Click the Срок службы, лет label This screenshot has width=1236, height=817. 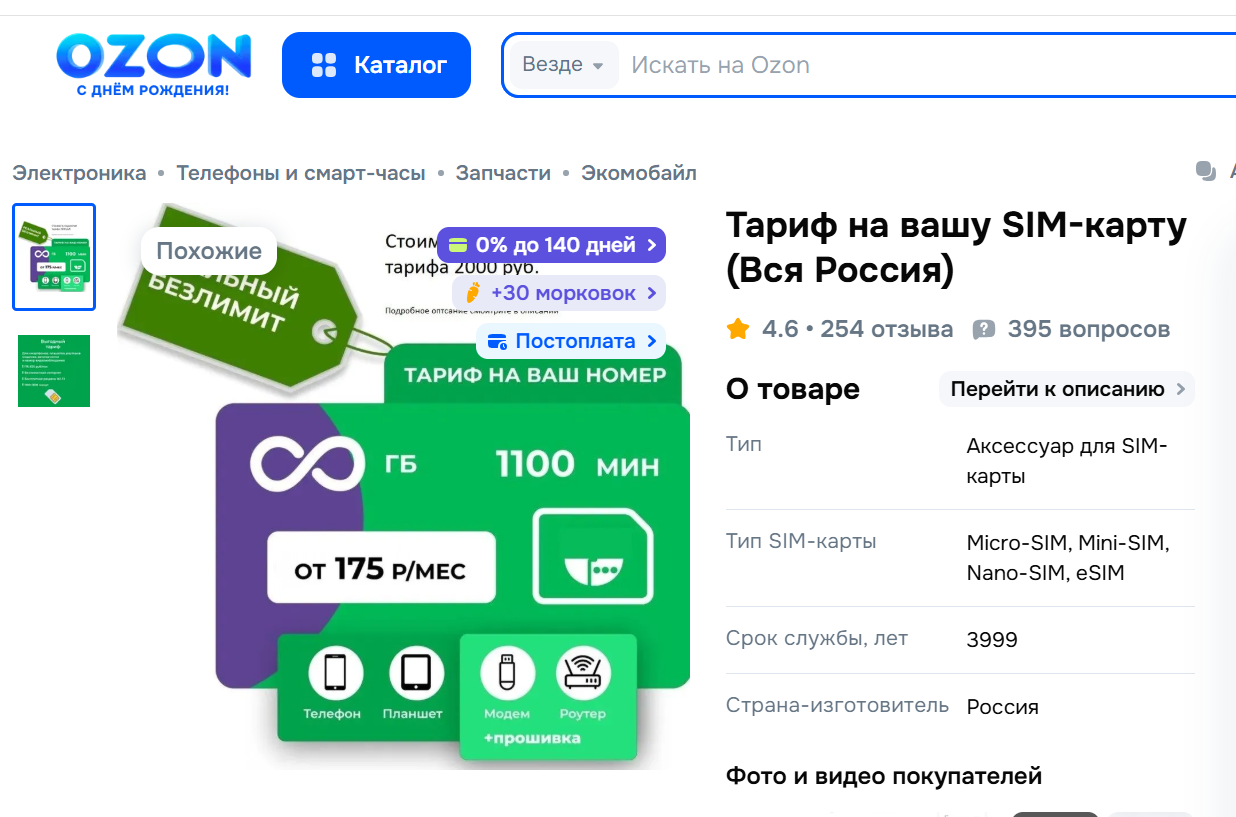[817, 638]
